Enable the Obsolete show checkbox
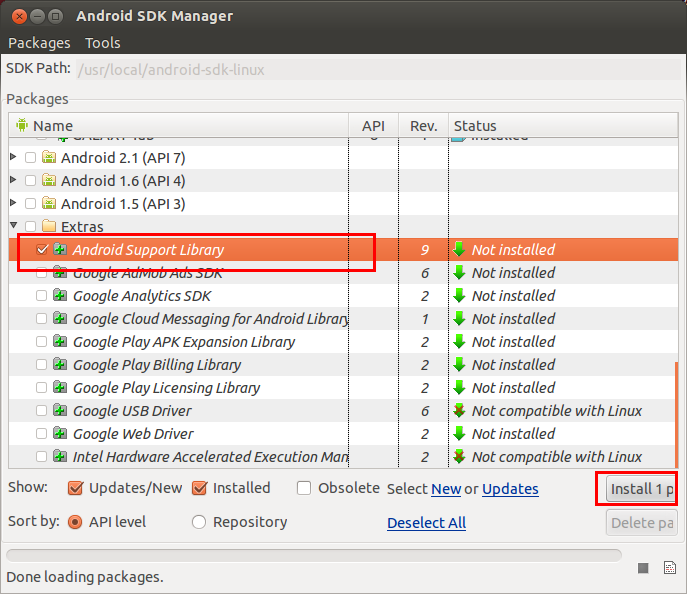The width and height of the screenshot is (687, 594). point(304,488)
